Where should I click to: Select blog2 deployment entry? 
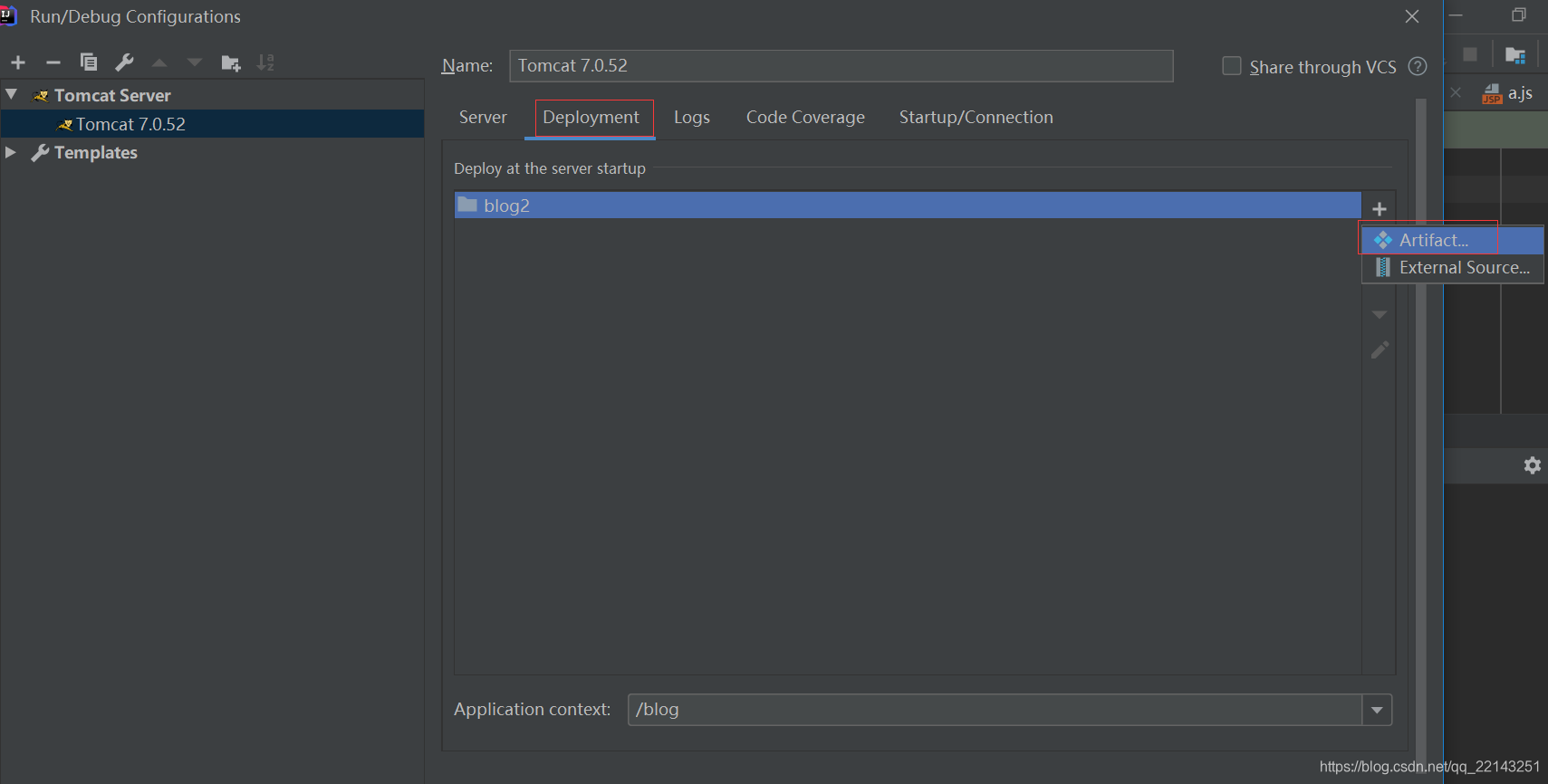pyautogui.click(x=908, y=206)
